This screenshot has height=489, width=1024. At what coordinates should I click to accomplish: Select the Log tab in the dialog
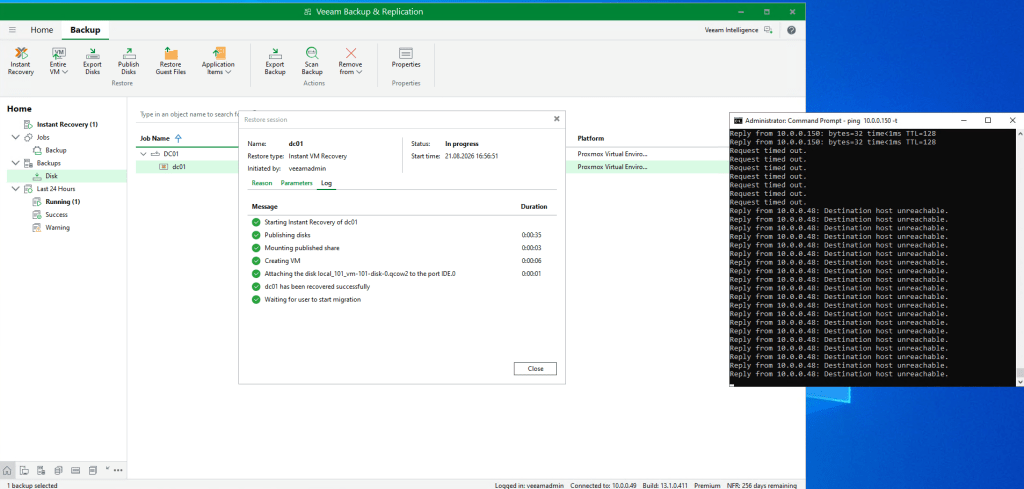point(327,183)
